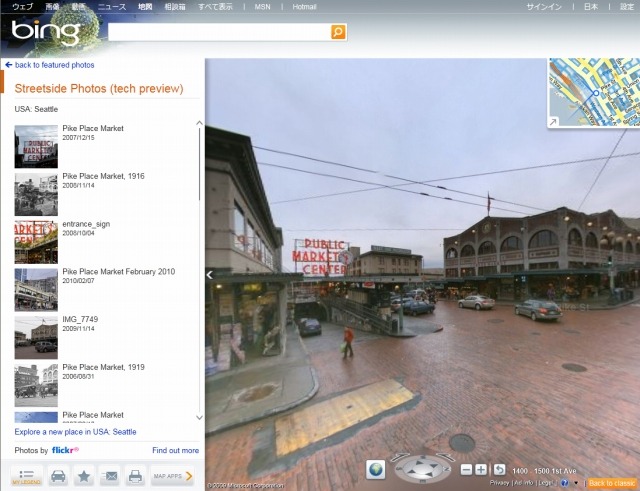Viewport: 640px width, 491px height.
Task: Open the すべて表示 menu item
Action: point(215,7)
